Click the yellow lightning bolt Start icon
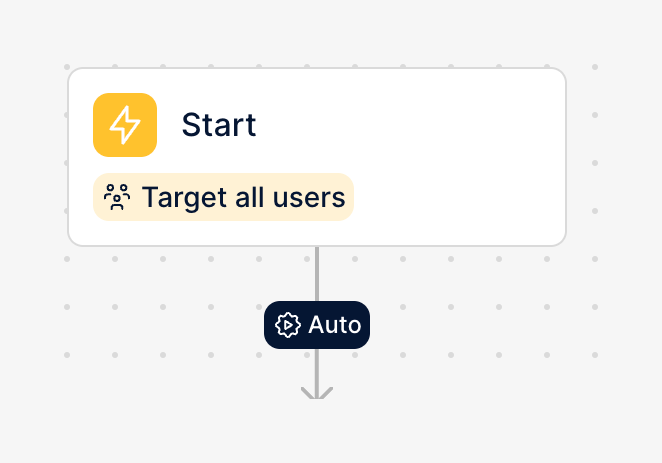This screenshot has height=463, width=662. [x=125, y=125]
